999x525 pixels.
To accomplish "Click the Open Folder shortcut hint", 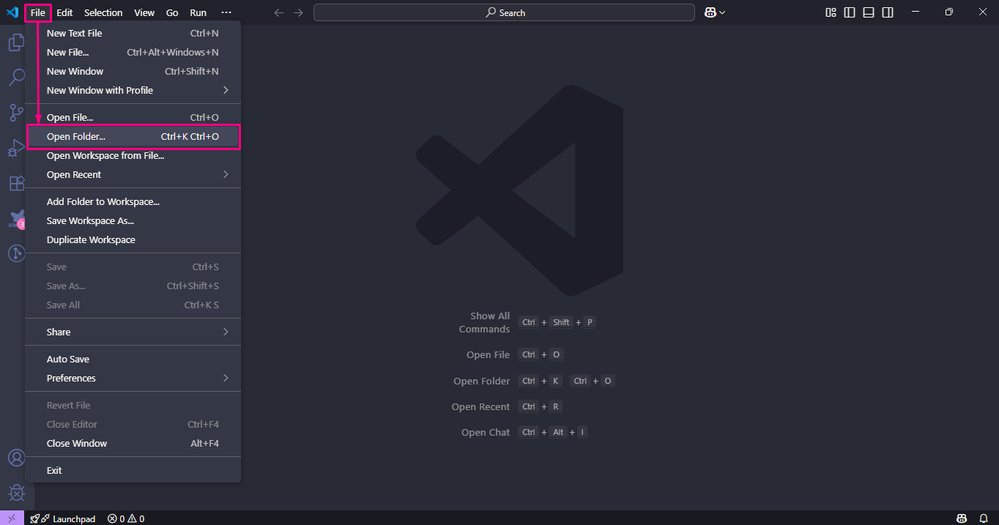I will [x=533, y=381].
